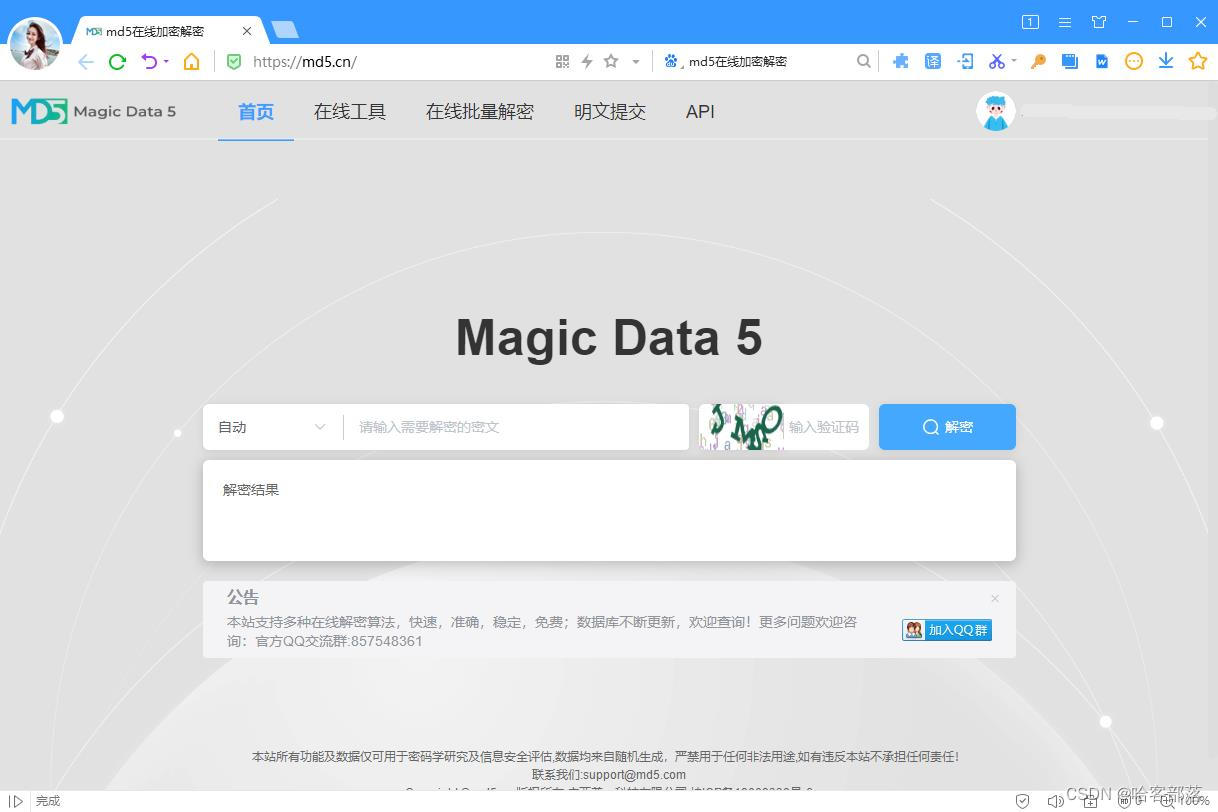
Task: Expand the screenshot tool dropdown arrow
Action: tap(1014, 62)
